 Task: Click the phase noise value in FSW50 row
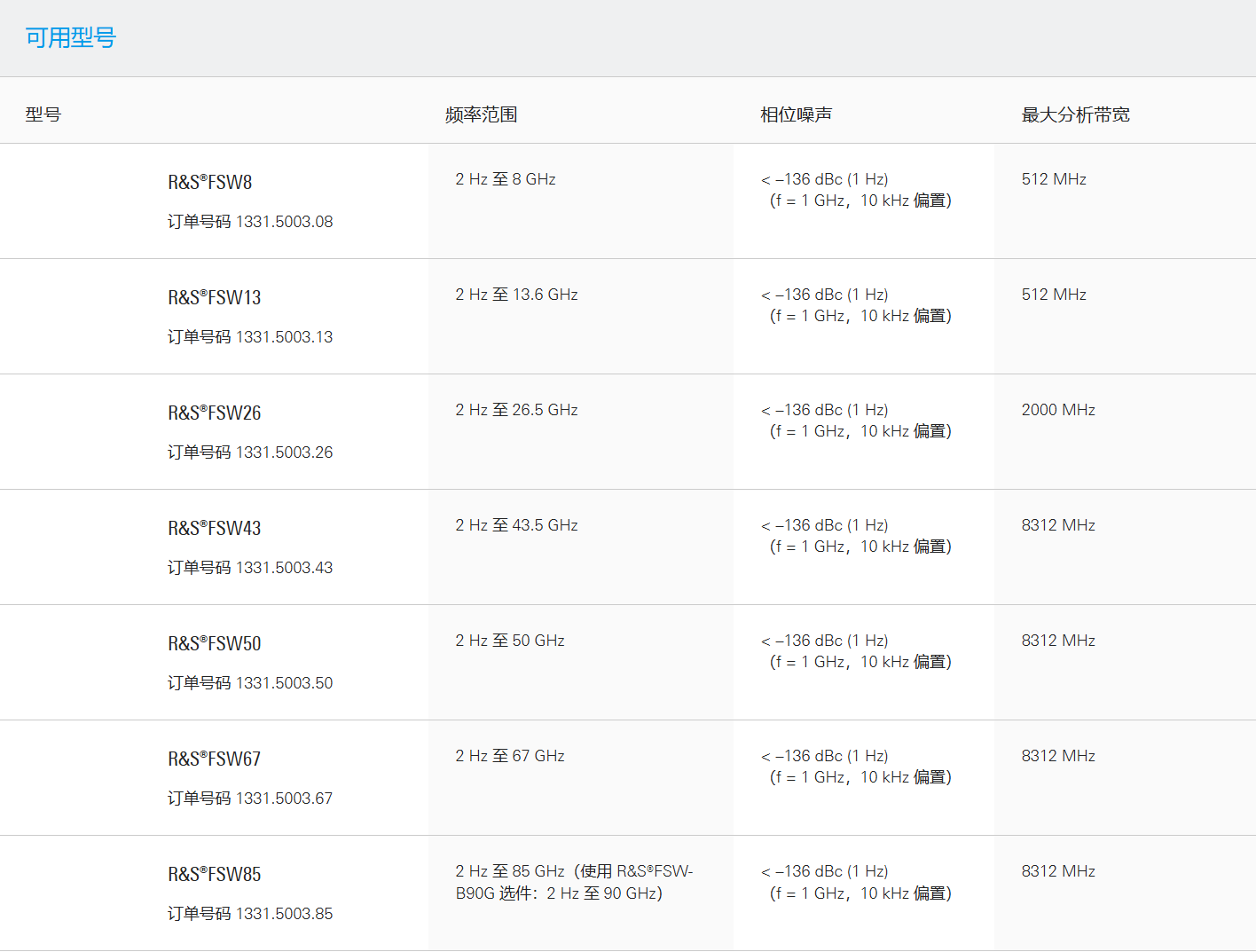856,651
